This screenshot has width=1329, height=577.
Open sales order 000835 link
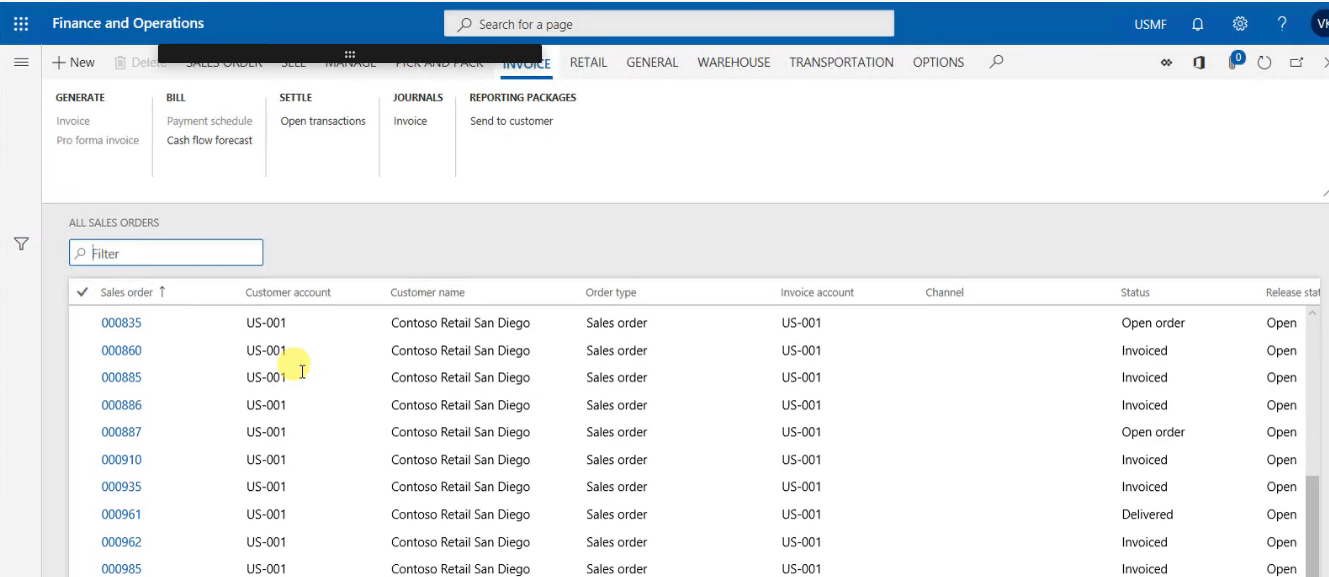[122, 322]
